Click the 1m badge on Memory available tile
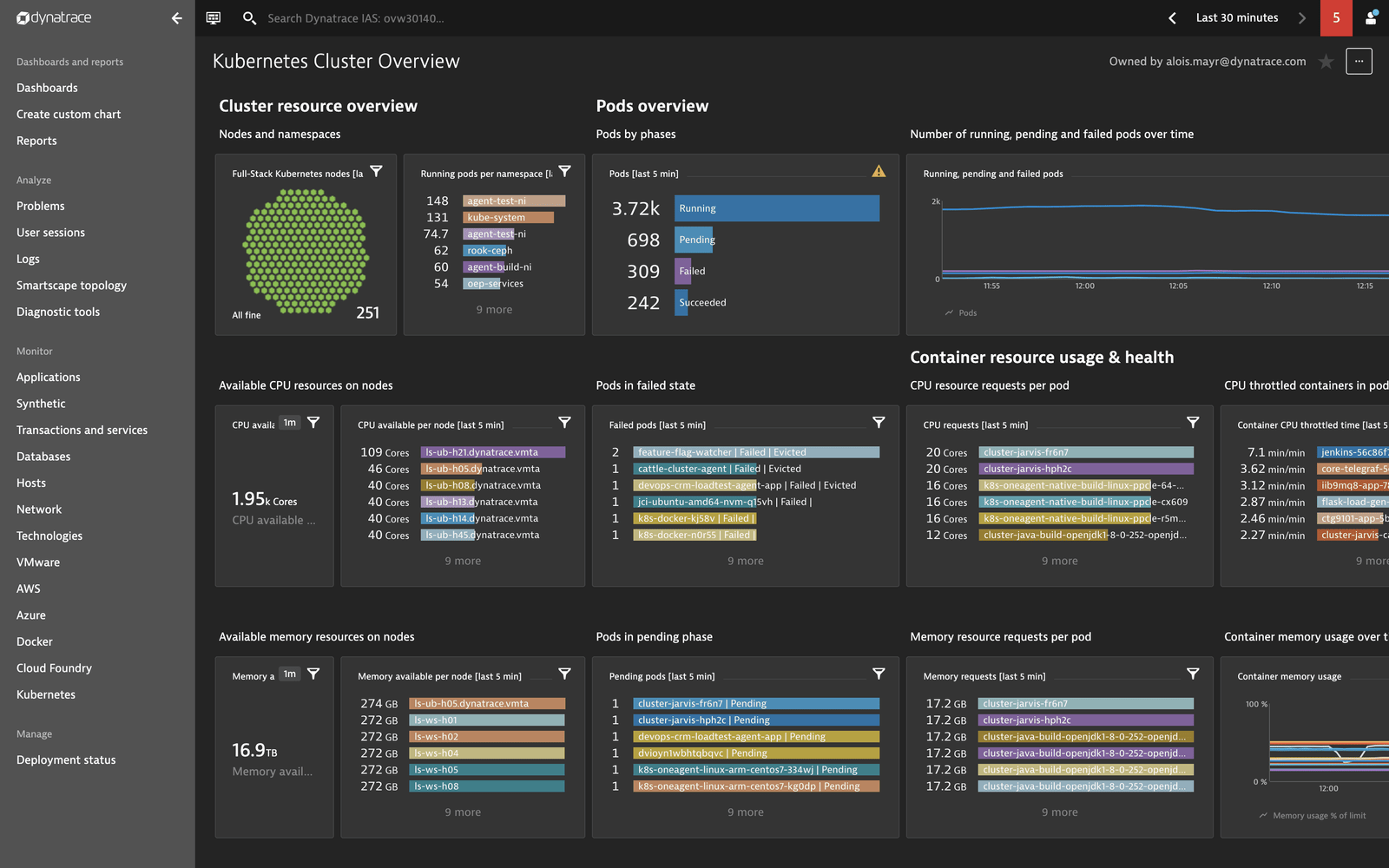The width and height of the screenshot is (1389, 868). click(x=290, y=674)
